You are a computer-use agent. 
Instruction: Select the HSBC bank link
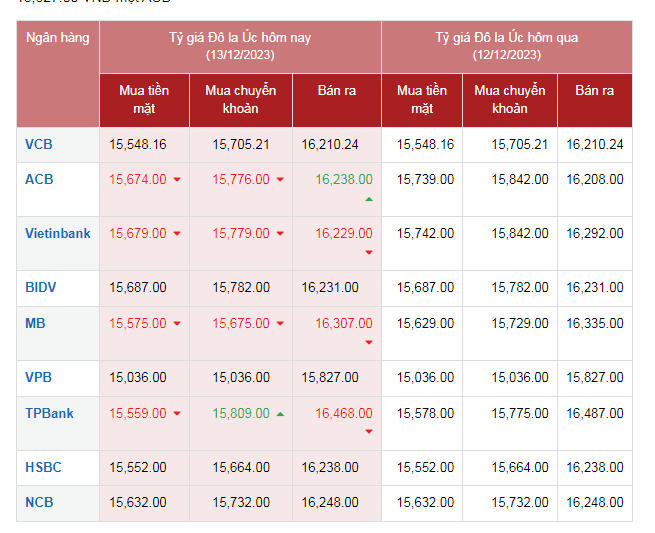point(42,467)
